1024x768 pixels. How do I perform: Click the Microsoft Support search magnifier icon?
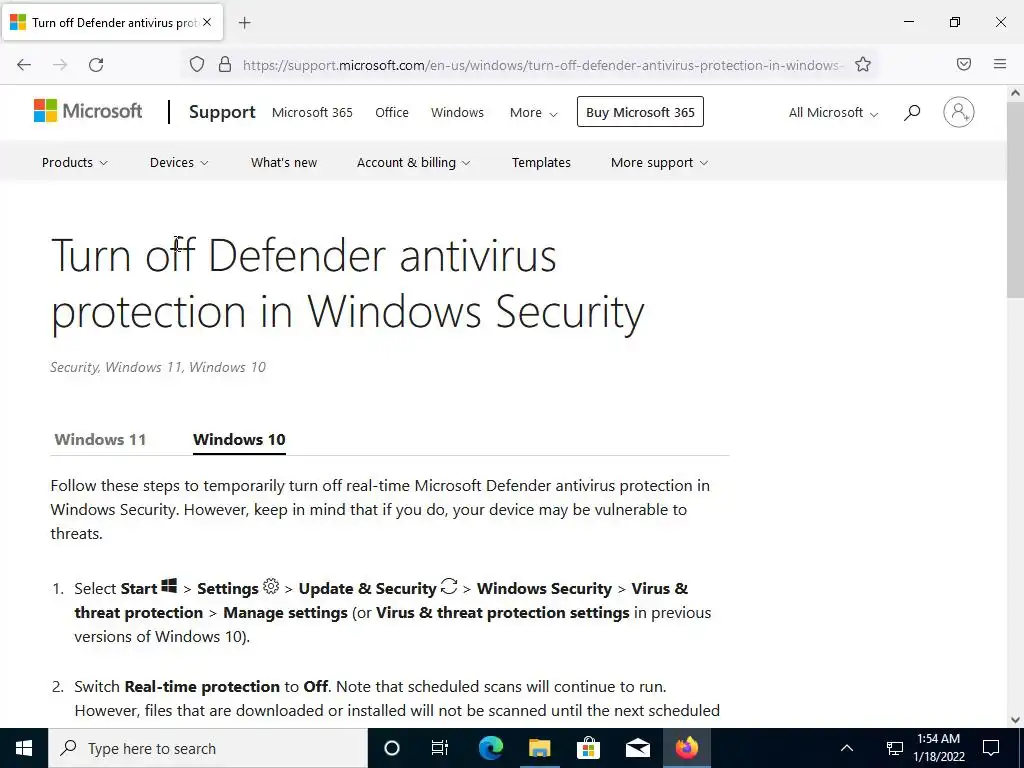point(912,112)
